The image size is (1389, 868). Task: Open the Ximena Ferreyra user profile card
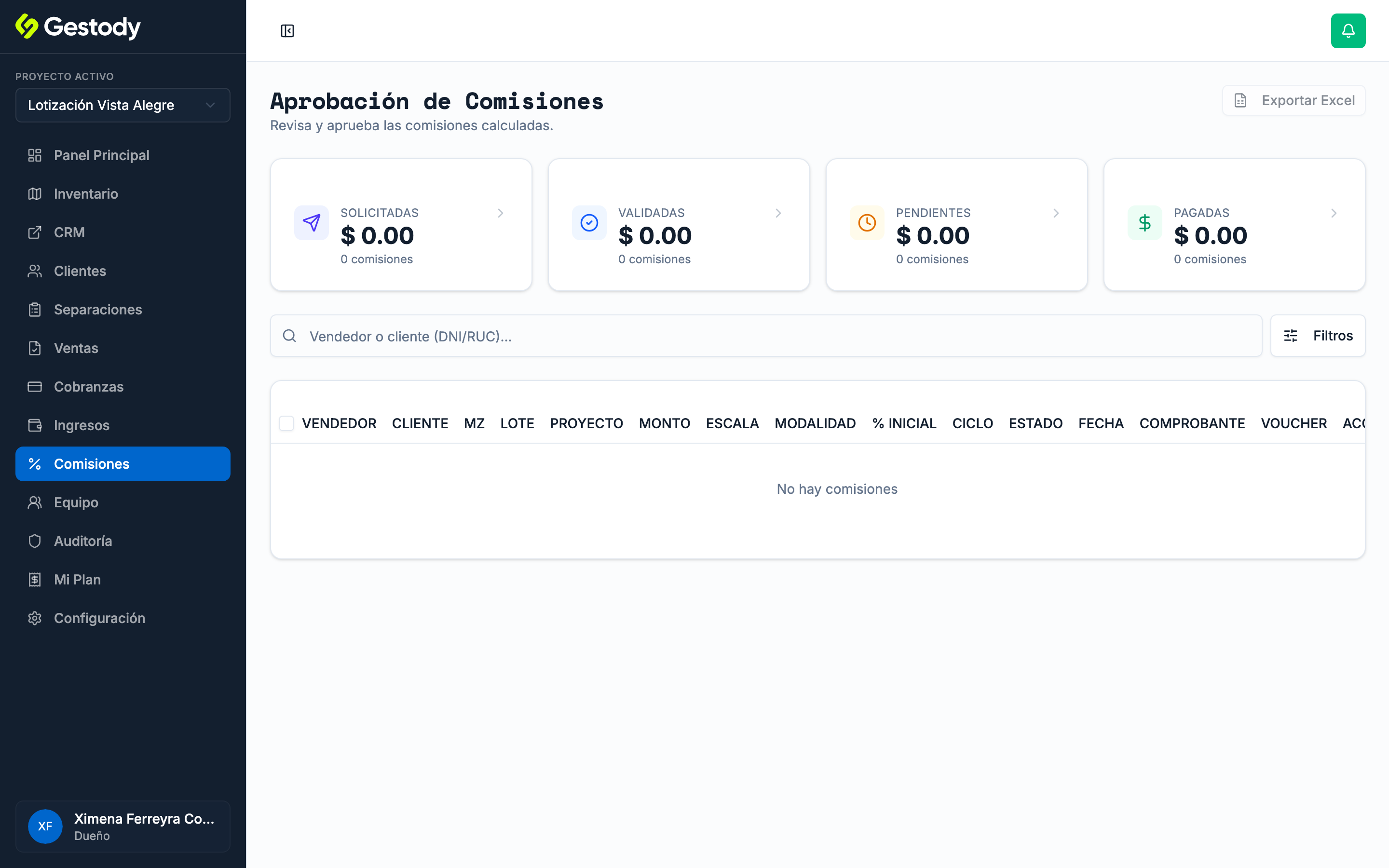point(123,826)
